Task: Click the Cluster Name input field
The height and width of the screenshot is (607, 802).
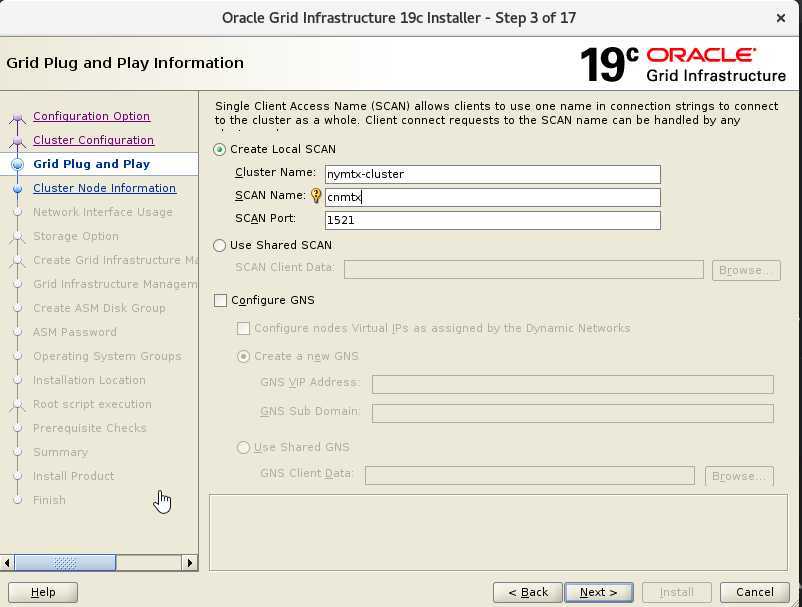Action: [493, 174]
